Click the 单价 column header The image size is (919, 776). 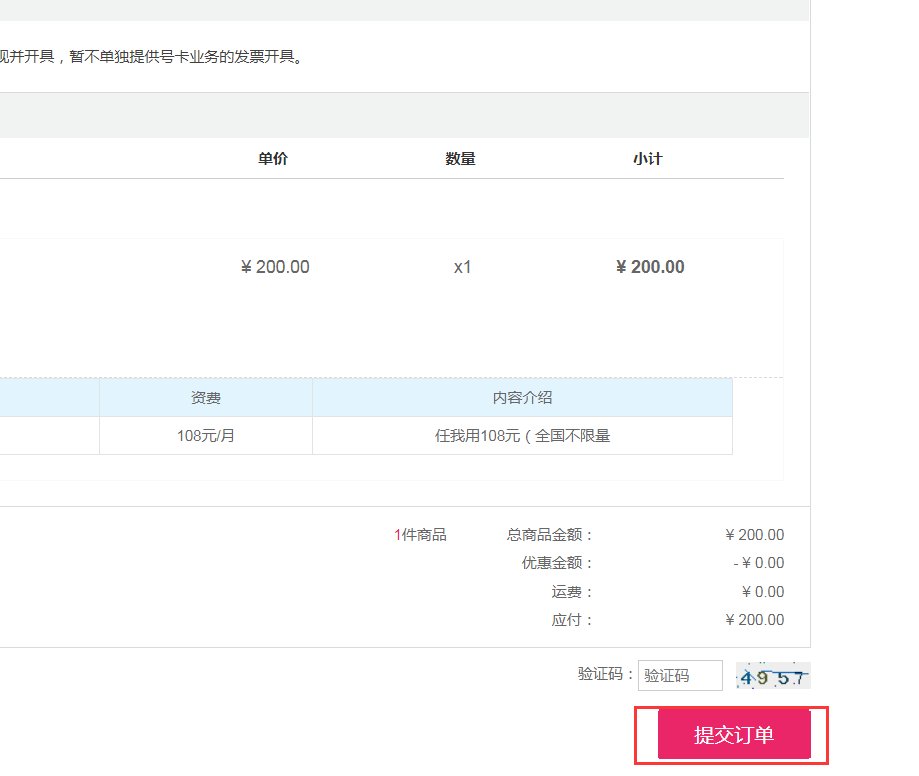point(274,158)
